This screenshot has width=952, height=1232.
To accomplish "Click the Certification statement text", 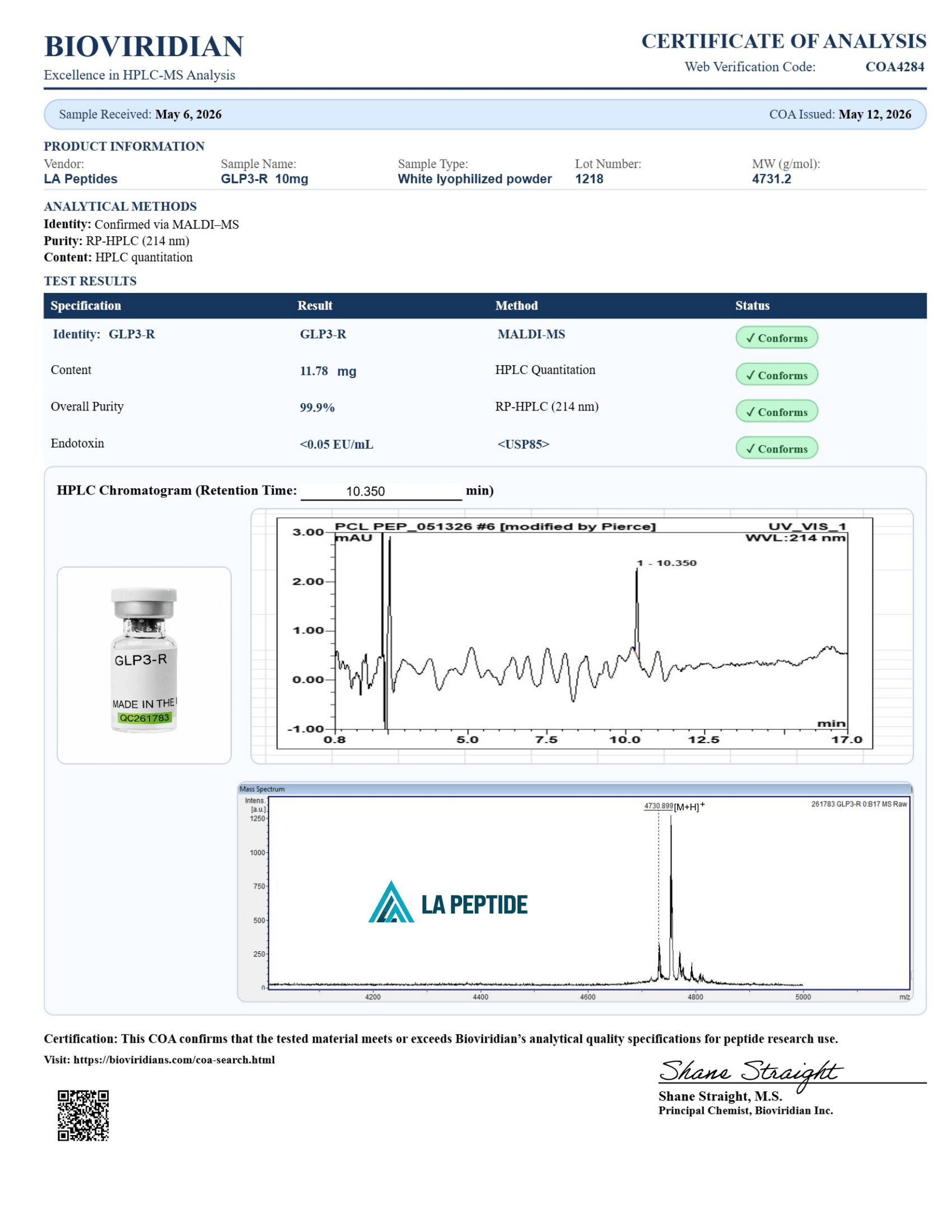I will 441,1038.
